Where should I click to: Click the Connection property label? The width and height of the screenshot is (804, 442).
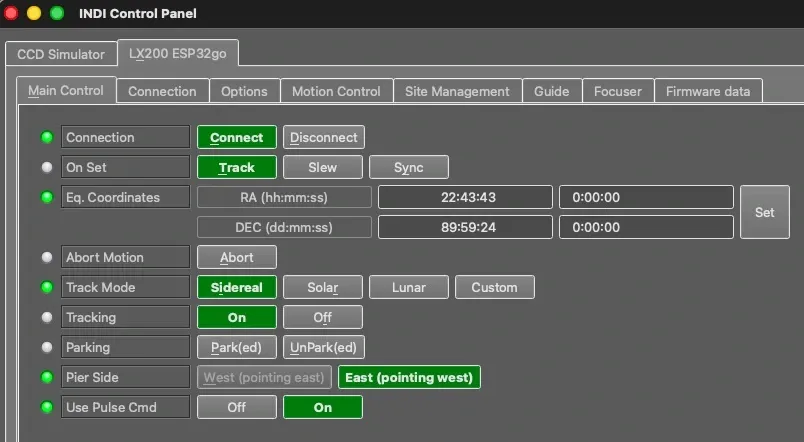[x=126, y=137]
